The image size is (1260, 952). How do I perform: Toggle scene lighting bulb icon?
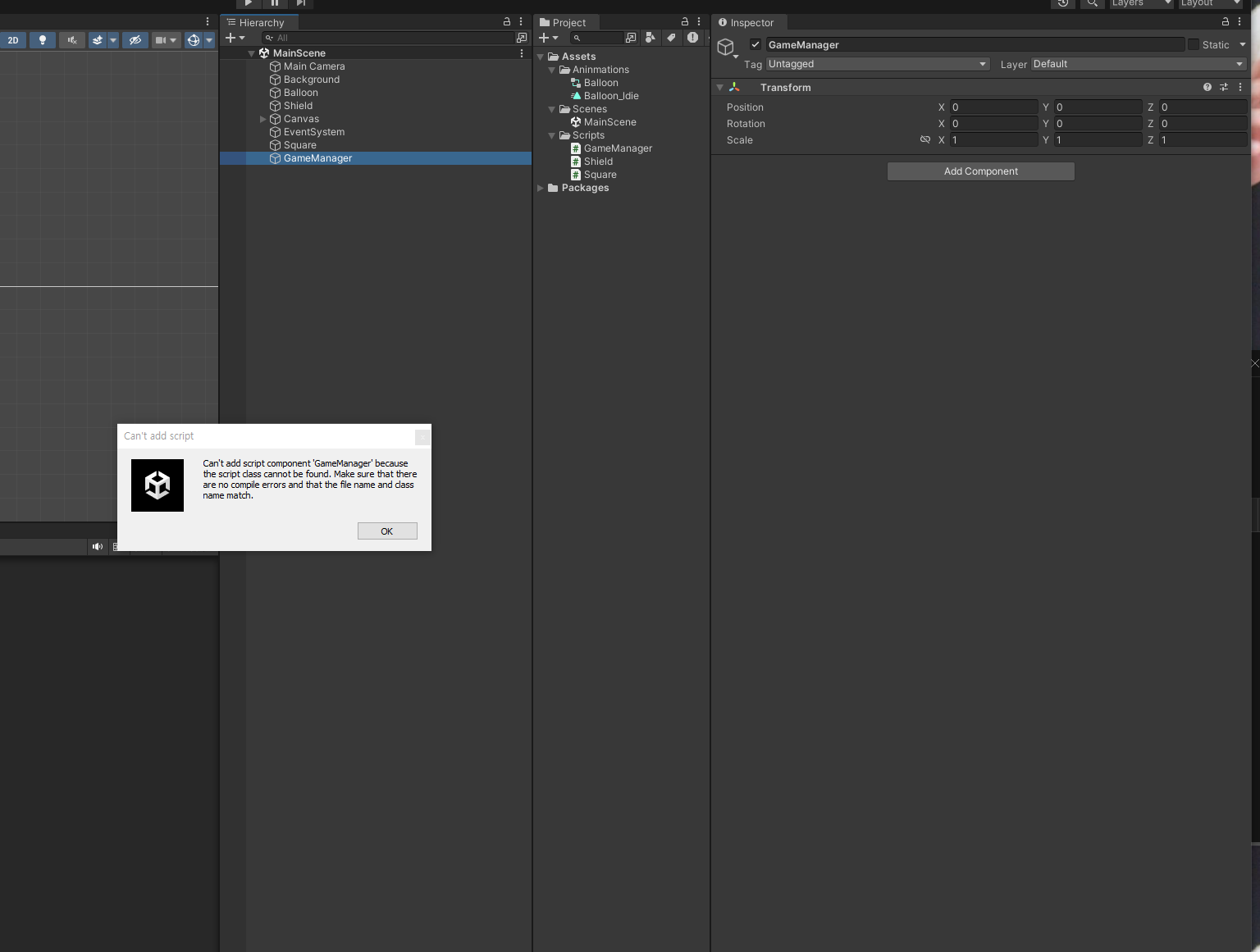click(x=43, y=40)
